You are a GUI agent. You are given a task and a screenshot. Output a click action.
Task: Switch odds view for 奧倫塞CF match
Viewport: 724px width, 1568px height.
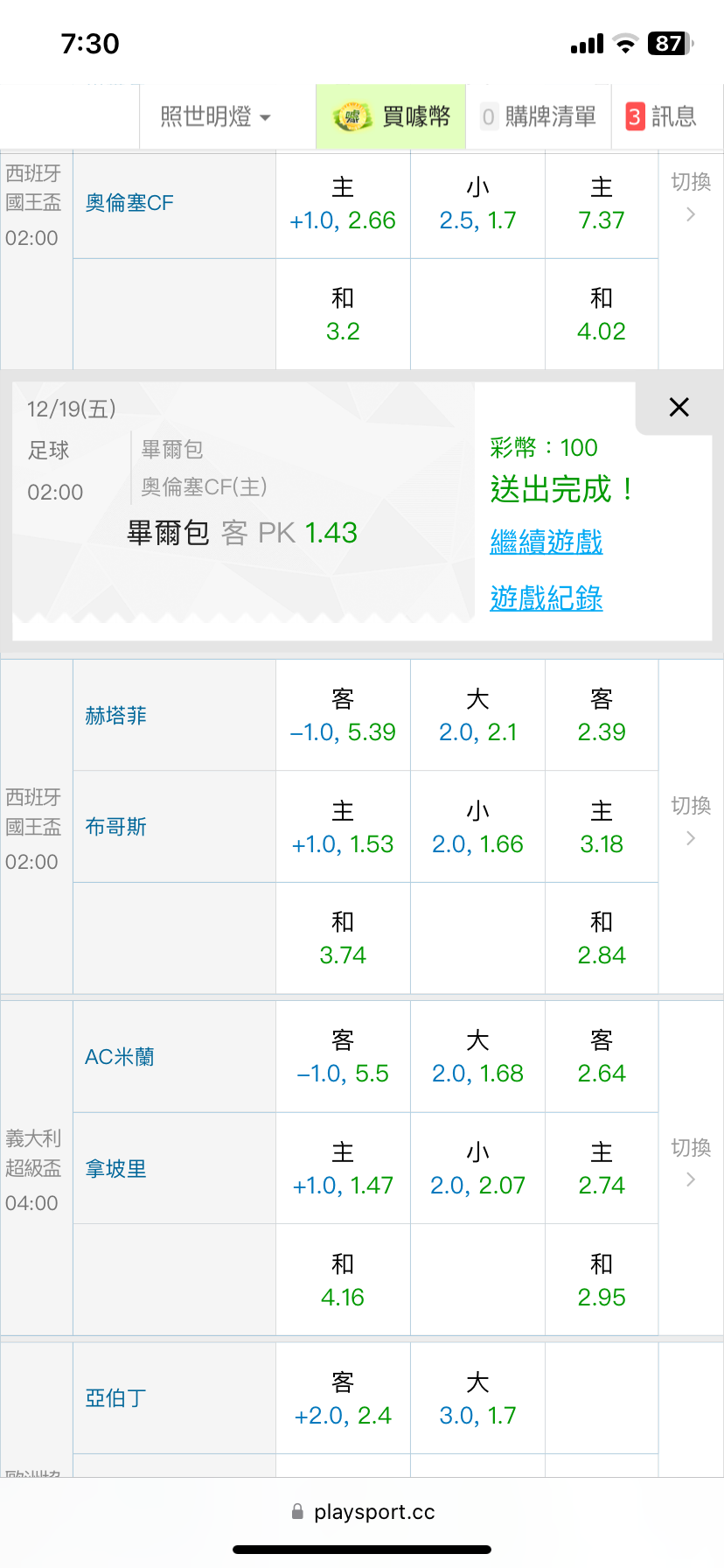point(691,197)
